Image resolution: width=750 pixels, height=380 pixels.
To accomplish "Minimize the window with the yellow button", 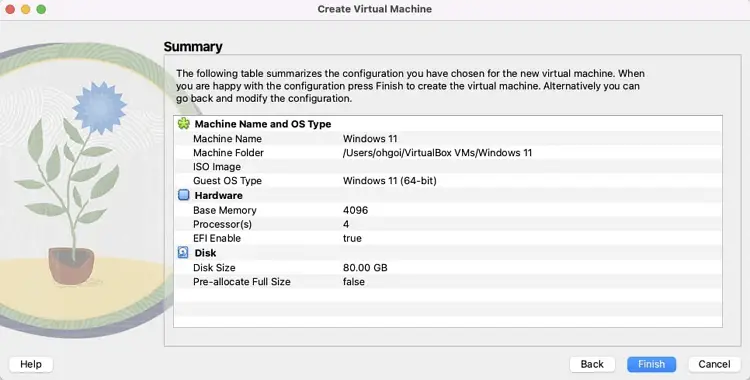I will tap(26, 9).
